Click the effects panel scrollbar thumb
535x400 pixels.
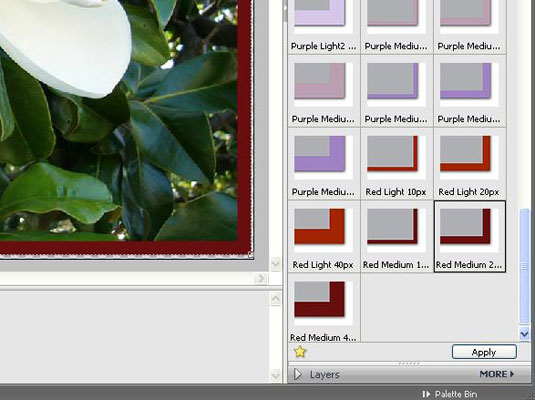click(524, 266)
